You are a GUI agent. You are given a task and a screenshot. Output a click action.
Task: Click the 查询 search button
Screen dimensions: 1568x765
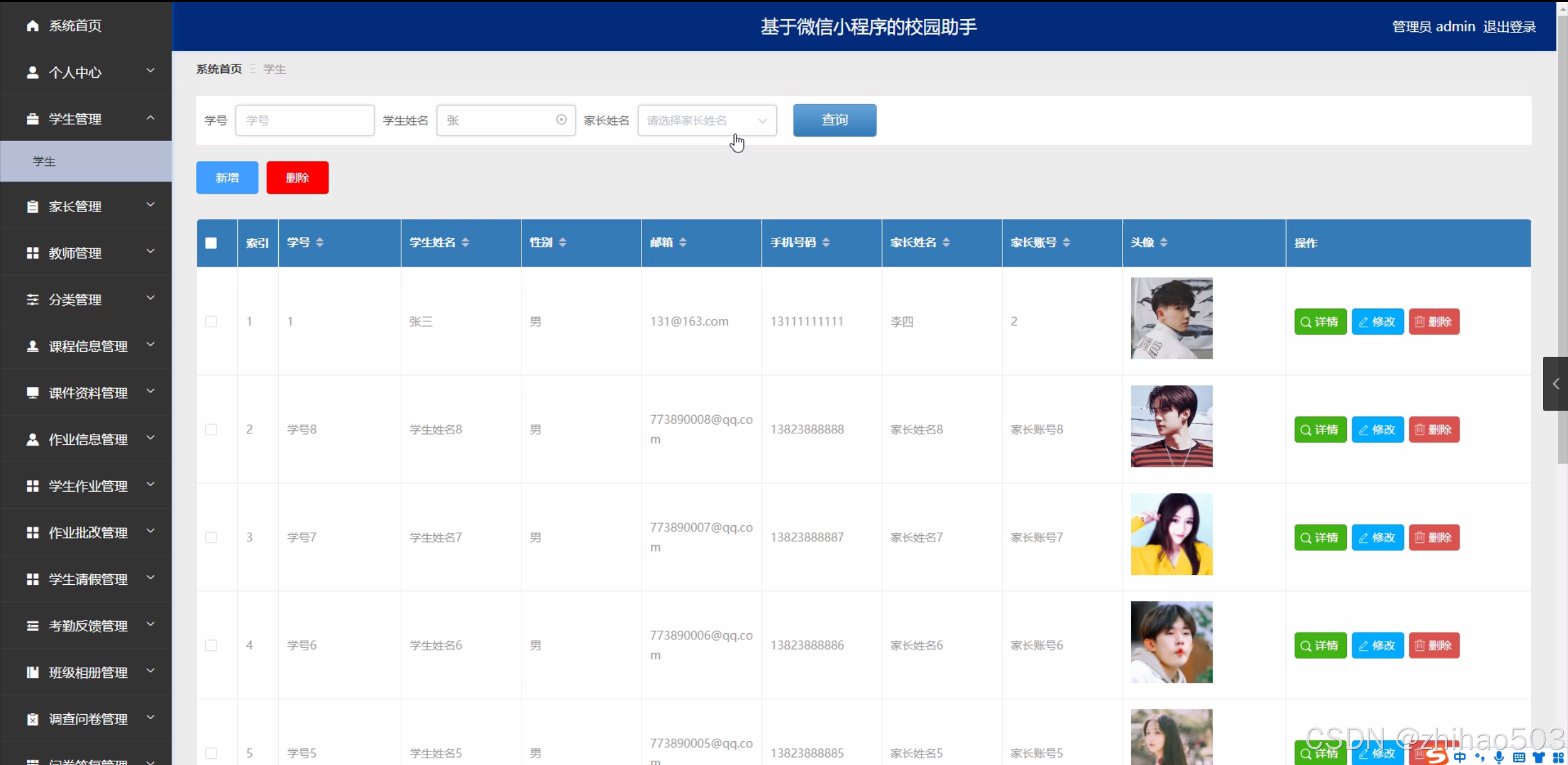[x=834, y=120]
